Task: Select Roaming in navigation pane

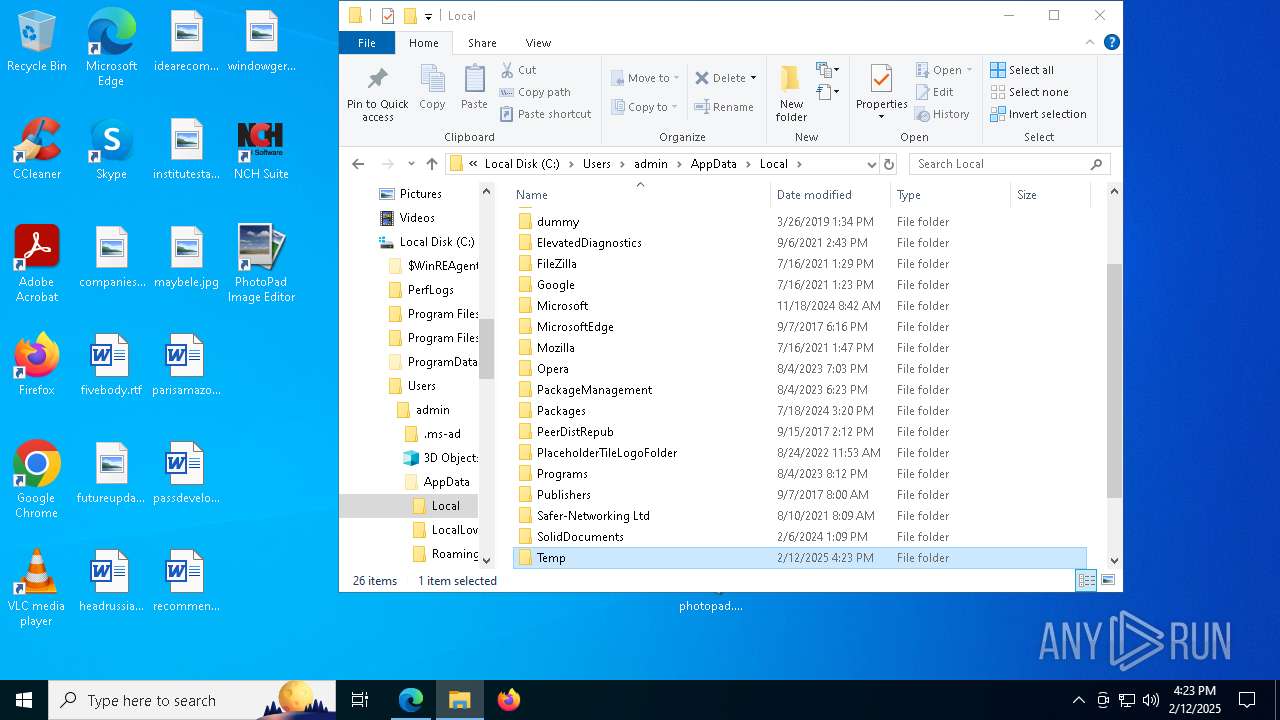Action: (x=454, y=554)
